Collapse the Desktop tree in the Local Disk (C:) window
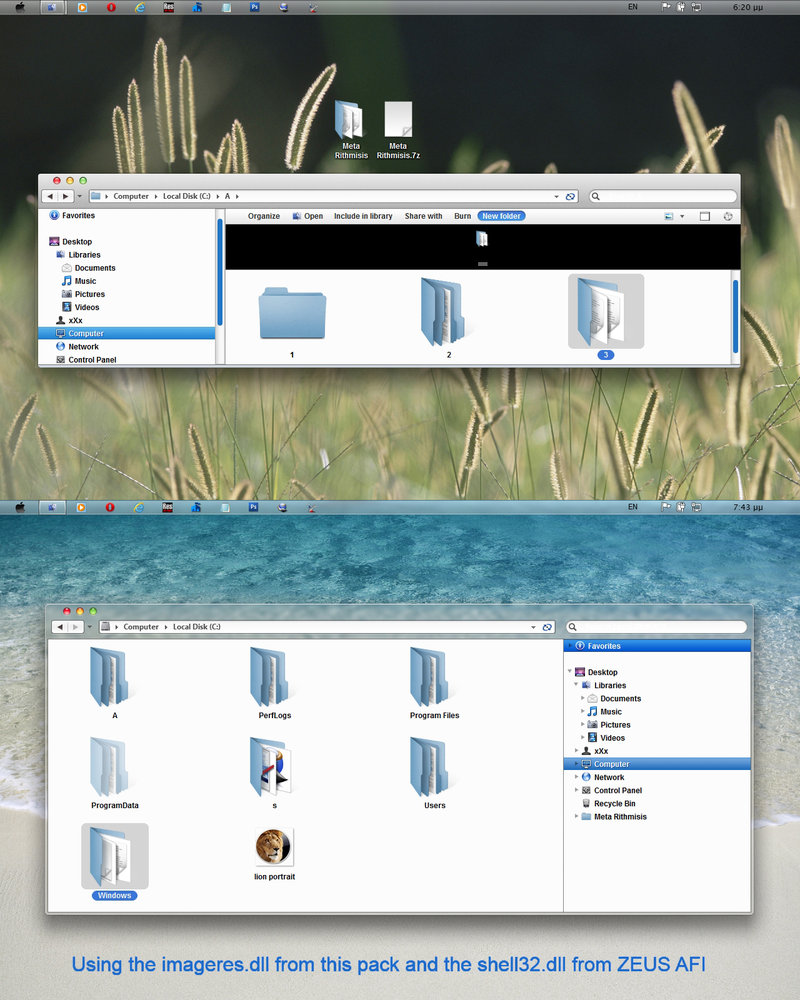 click(x=570, y=672)
